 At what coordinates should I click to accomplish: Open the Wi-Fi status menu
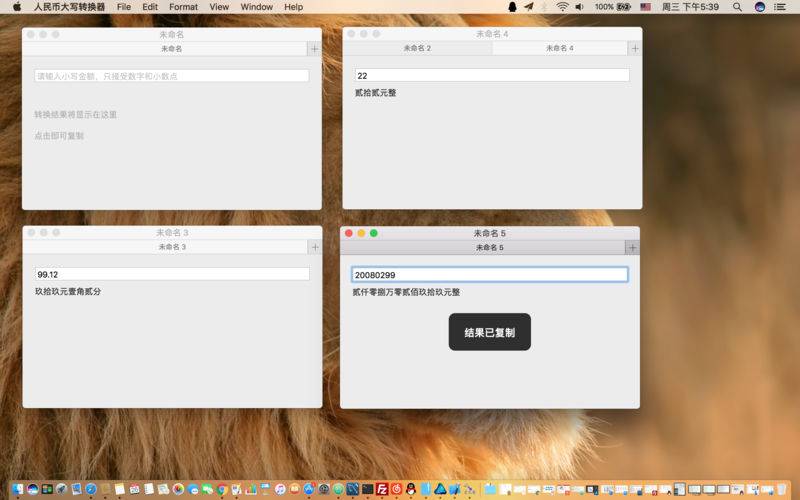563,7
